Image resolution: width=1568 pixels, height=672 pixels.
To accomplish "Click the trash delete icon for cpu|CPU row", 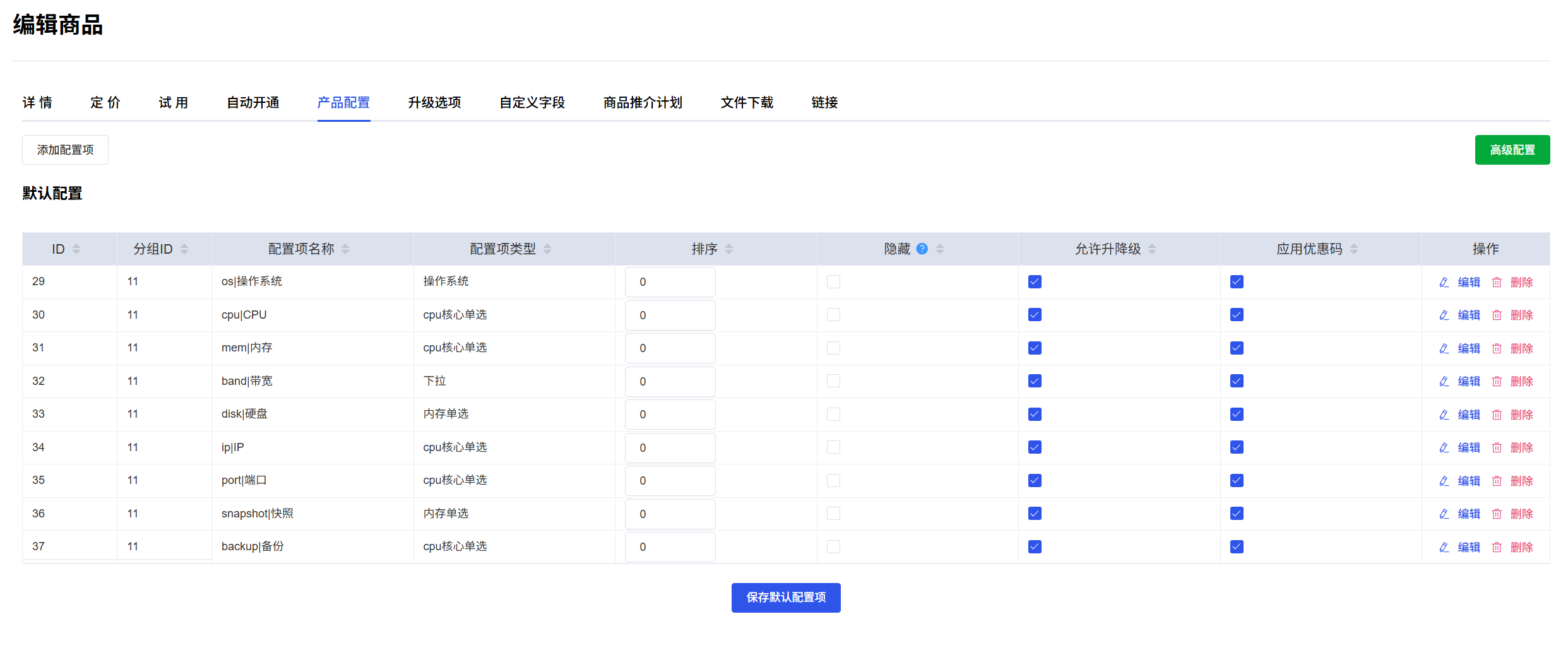I will [1497, 315].
